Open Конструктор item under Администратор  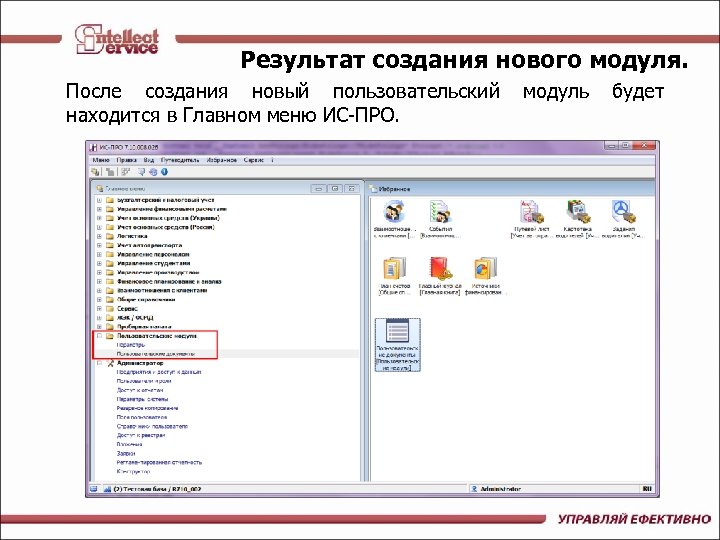pos(133,472)
